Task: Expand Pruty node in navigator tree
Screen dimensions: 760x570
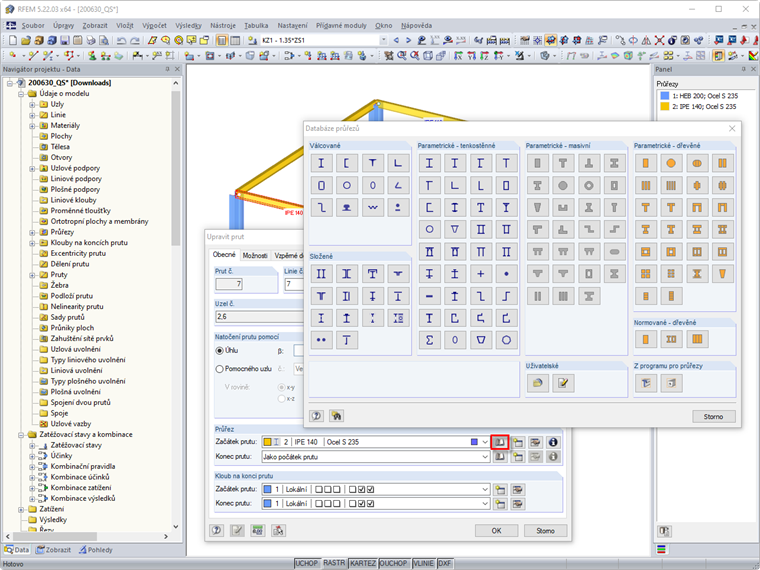Action: (x=32, y=275)
